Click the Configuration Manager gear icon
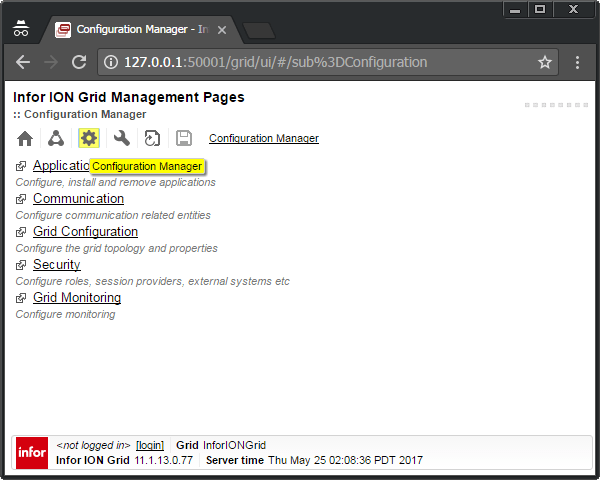The height and width of the screenshot is (480, 600). pos(89,139)
